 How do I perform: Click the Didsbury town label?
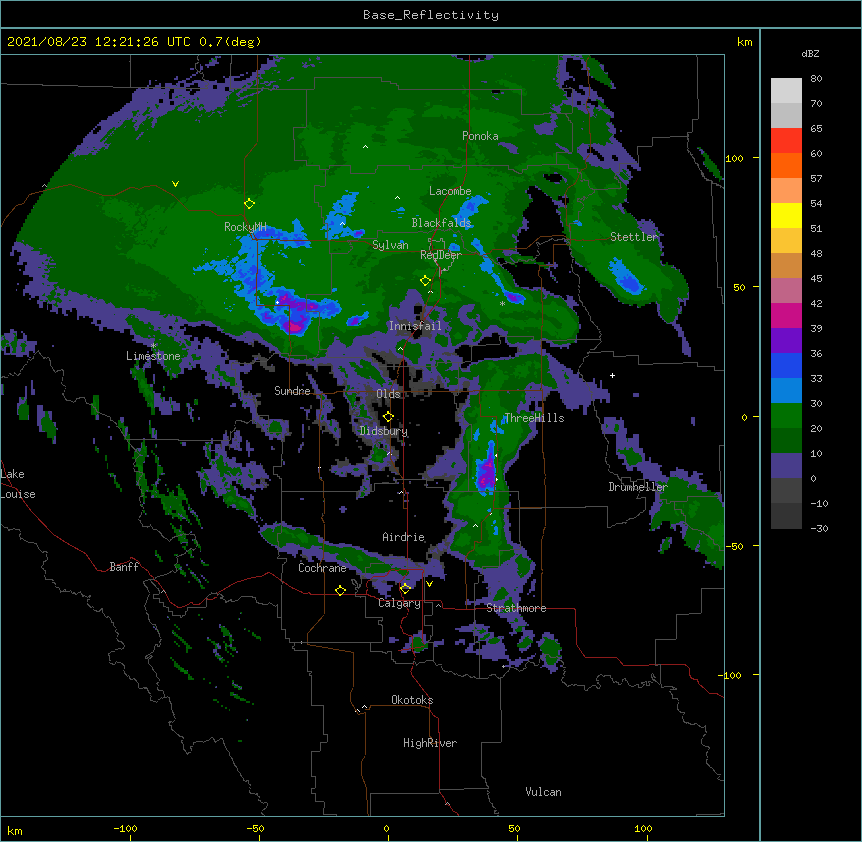pos(383,431)
